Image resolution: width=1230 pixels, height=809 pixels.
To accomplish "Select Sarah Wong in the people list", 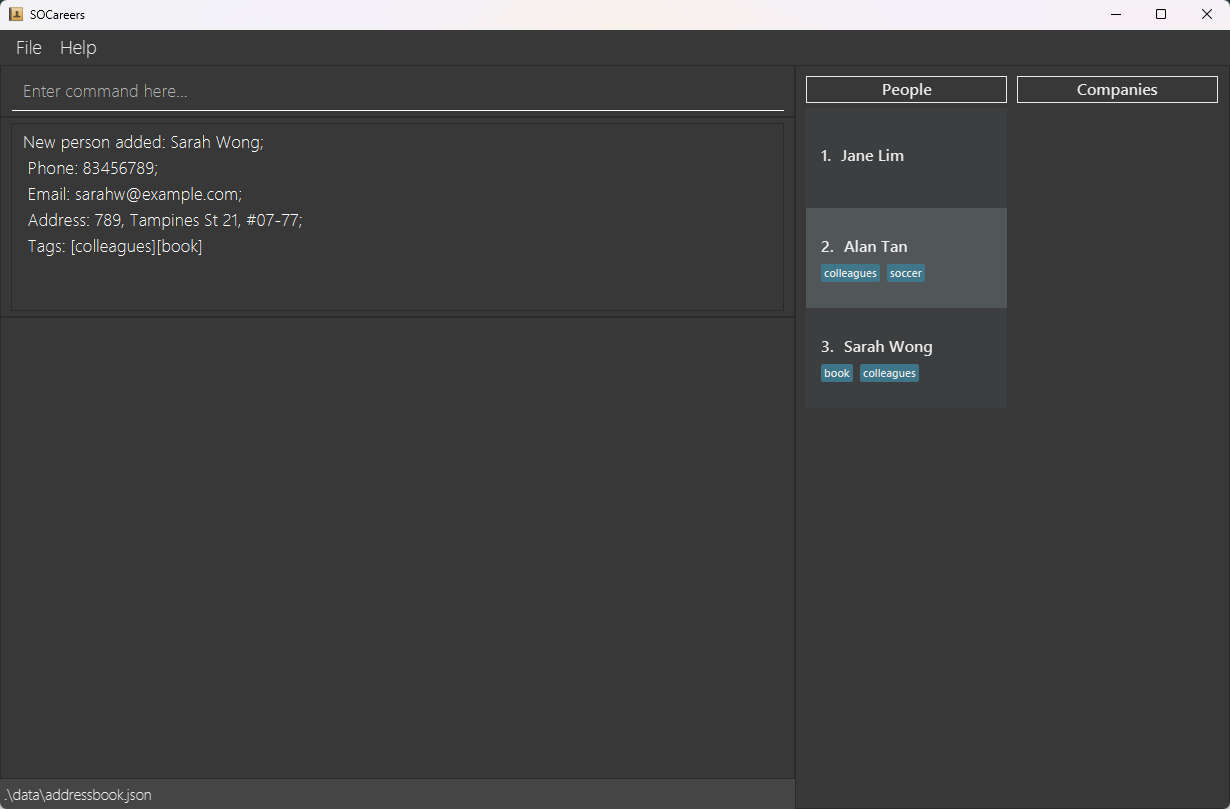I will [x=905, y=347].
